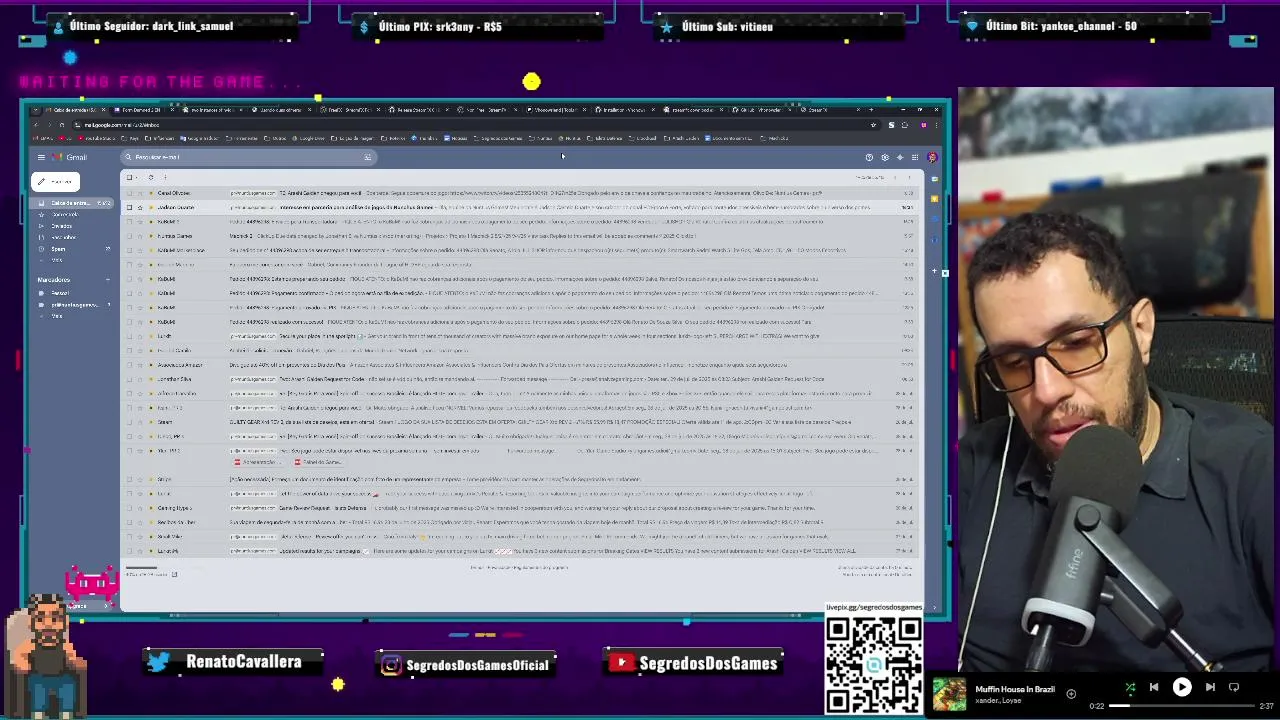Add a new label next to Marcadores

click(108, 280)
